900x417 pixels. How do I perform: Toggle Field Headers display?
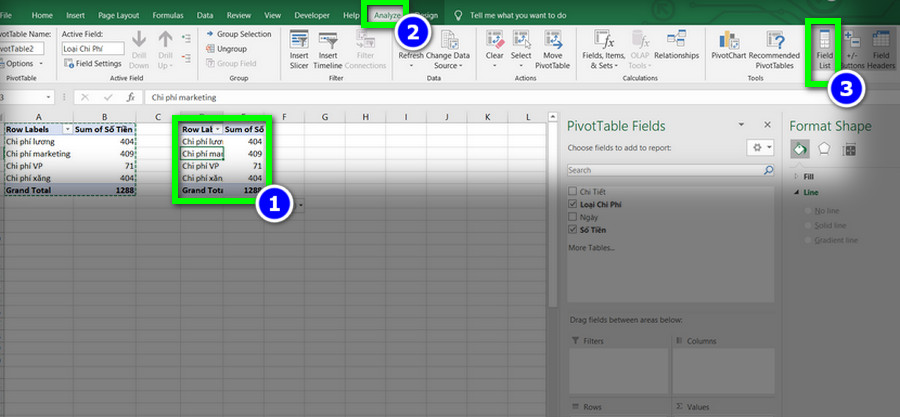[880, 49]
